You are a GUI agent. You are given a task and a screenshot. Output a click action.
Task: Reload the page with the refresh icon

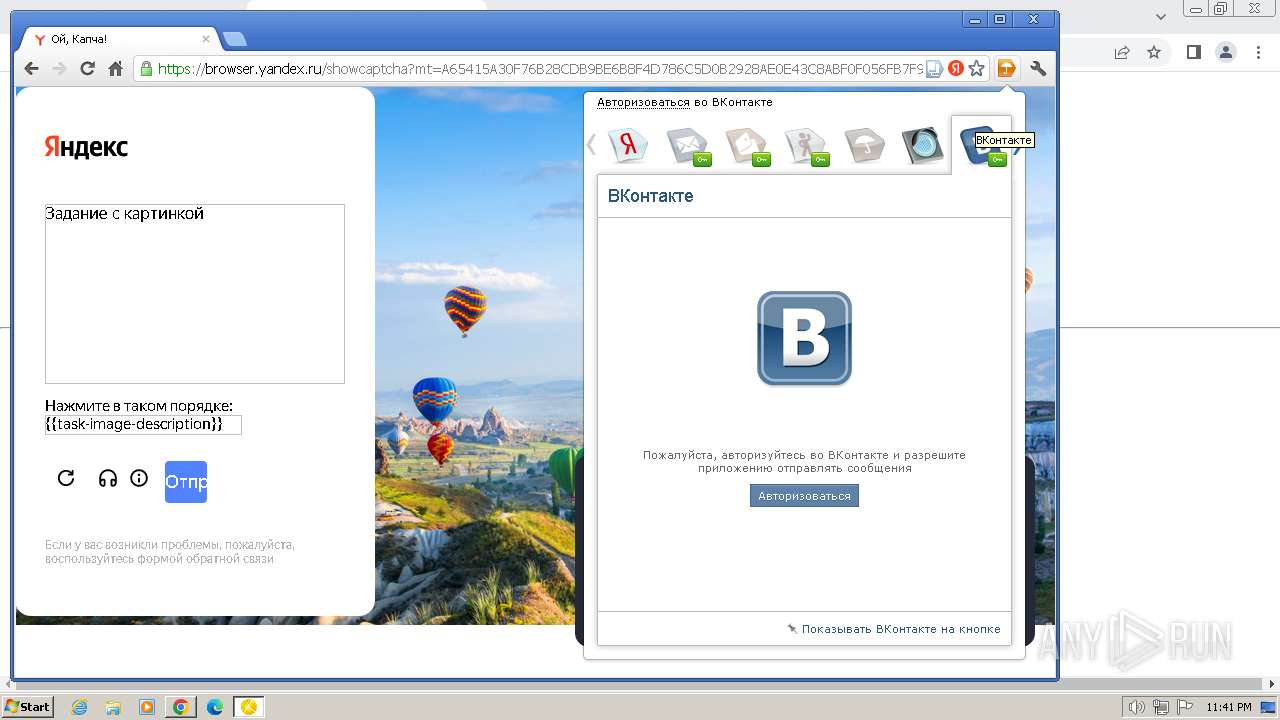(x=87, y=68)
